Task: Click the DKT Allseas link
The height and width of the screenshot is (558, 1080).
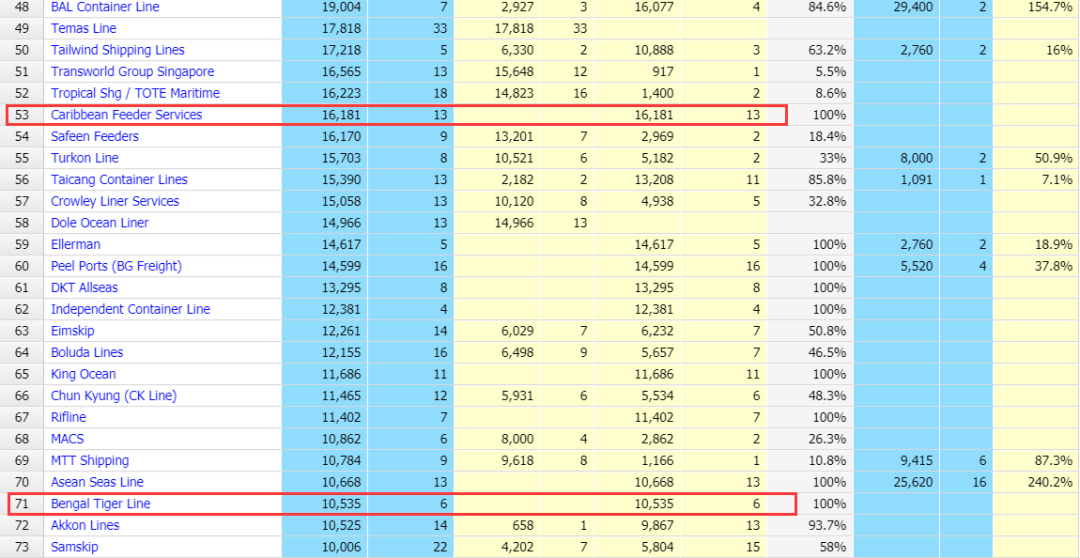Action: pyautogui.click(x=84, y=287)
